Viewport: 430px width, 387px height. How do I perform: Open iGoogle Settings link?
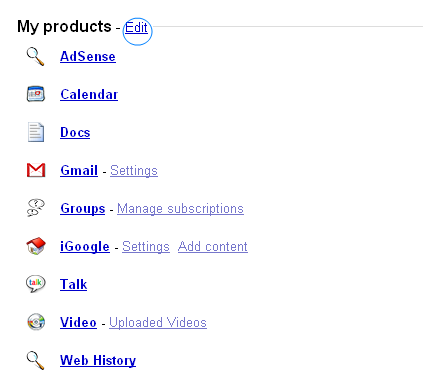tap(146, 246)
